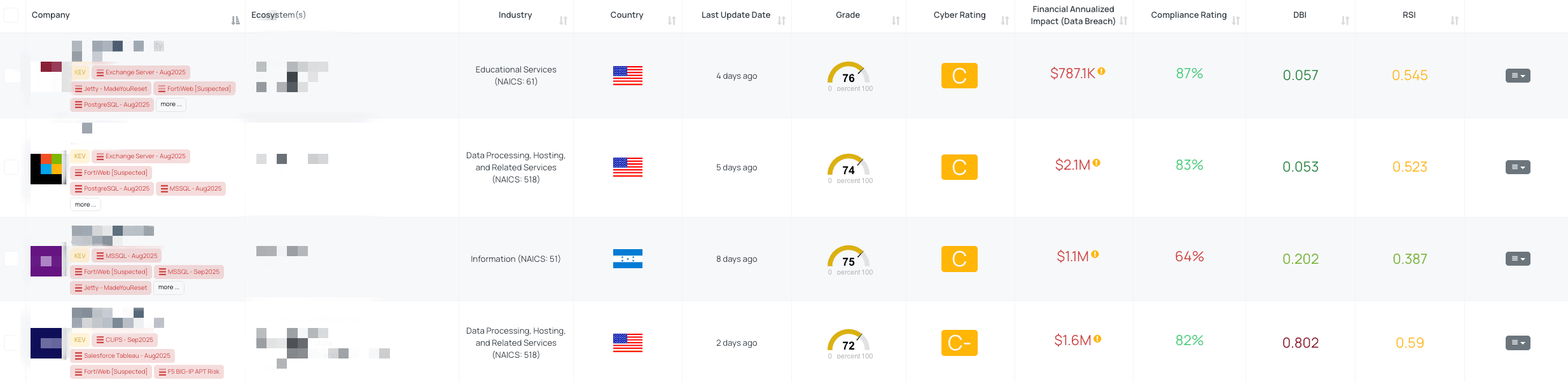Click the Honduras flag in the Information row
This screenshot has height=382, width=1568.
pyautogui.click(x=627, y=259)
